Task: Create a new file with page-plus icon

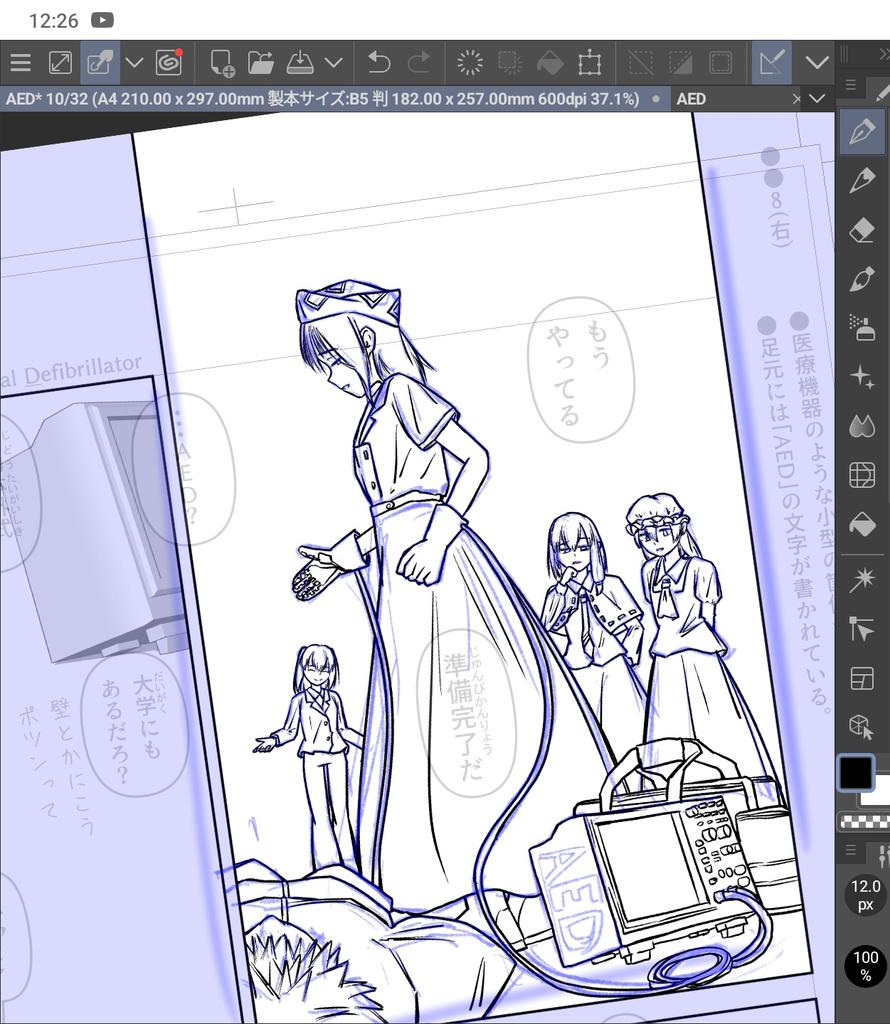Action: 222,63
